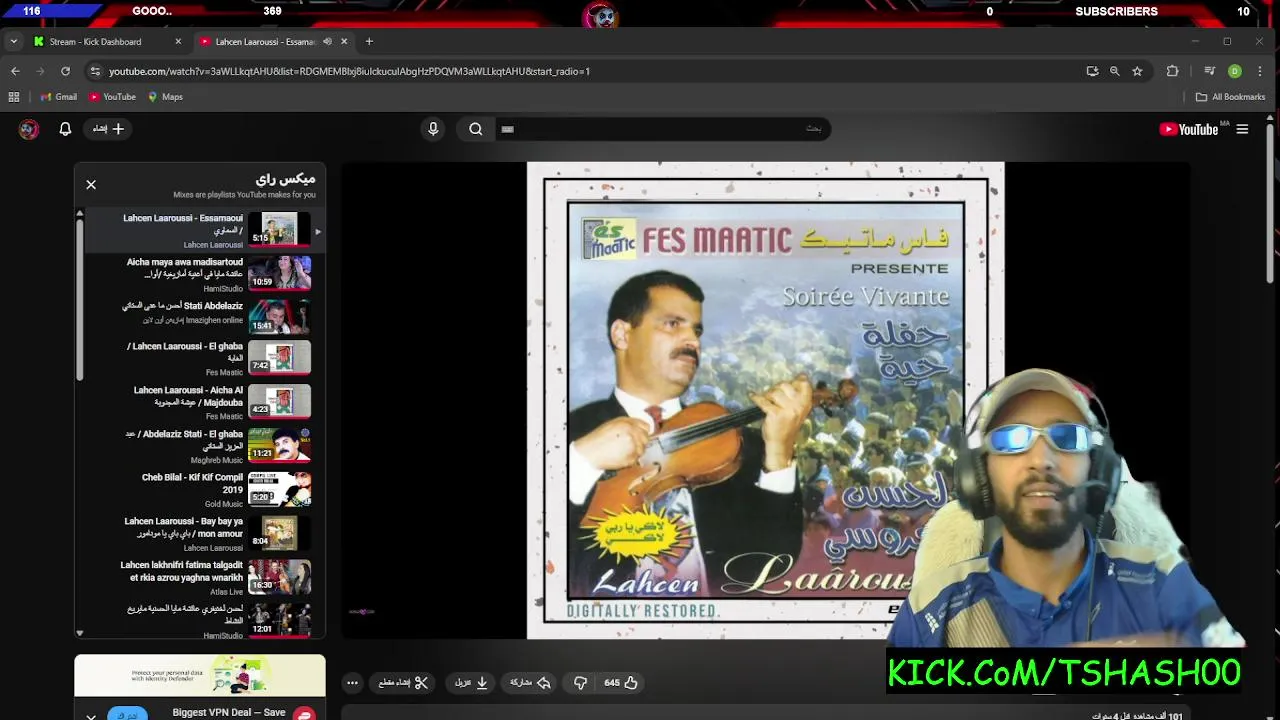Open the Chrome three-dot menu
This screenshot has height=720, width=1280.
click(1260, 71)
